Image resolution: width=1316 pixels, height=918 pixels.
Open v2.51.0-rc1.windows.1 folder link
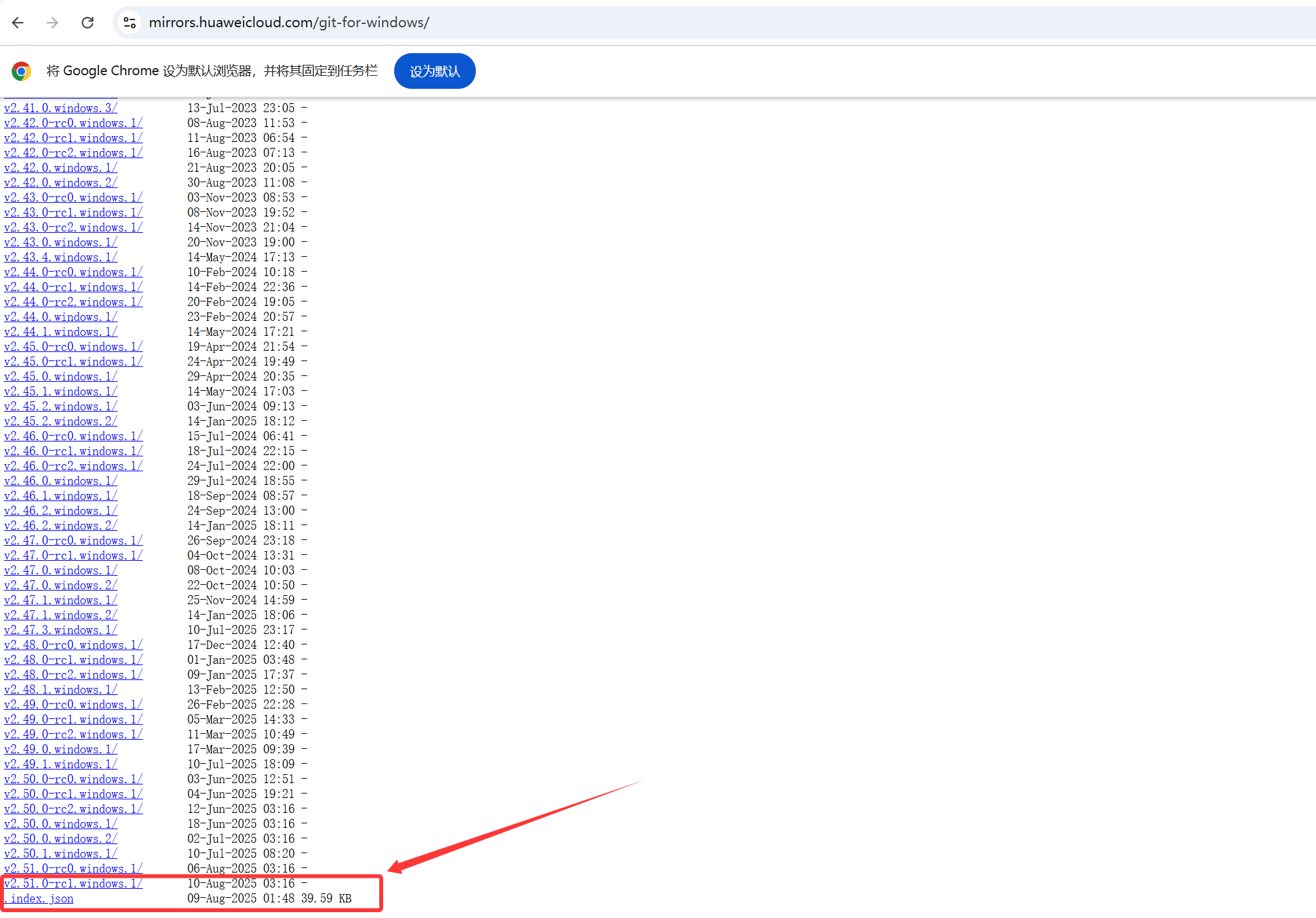click(73, 883)
